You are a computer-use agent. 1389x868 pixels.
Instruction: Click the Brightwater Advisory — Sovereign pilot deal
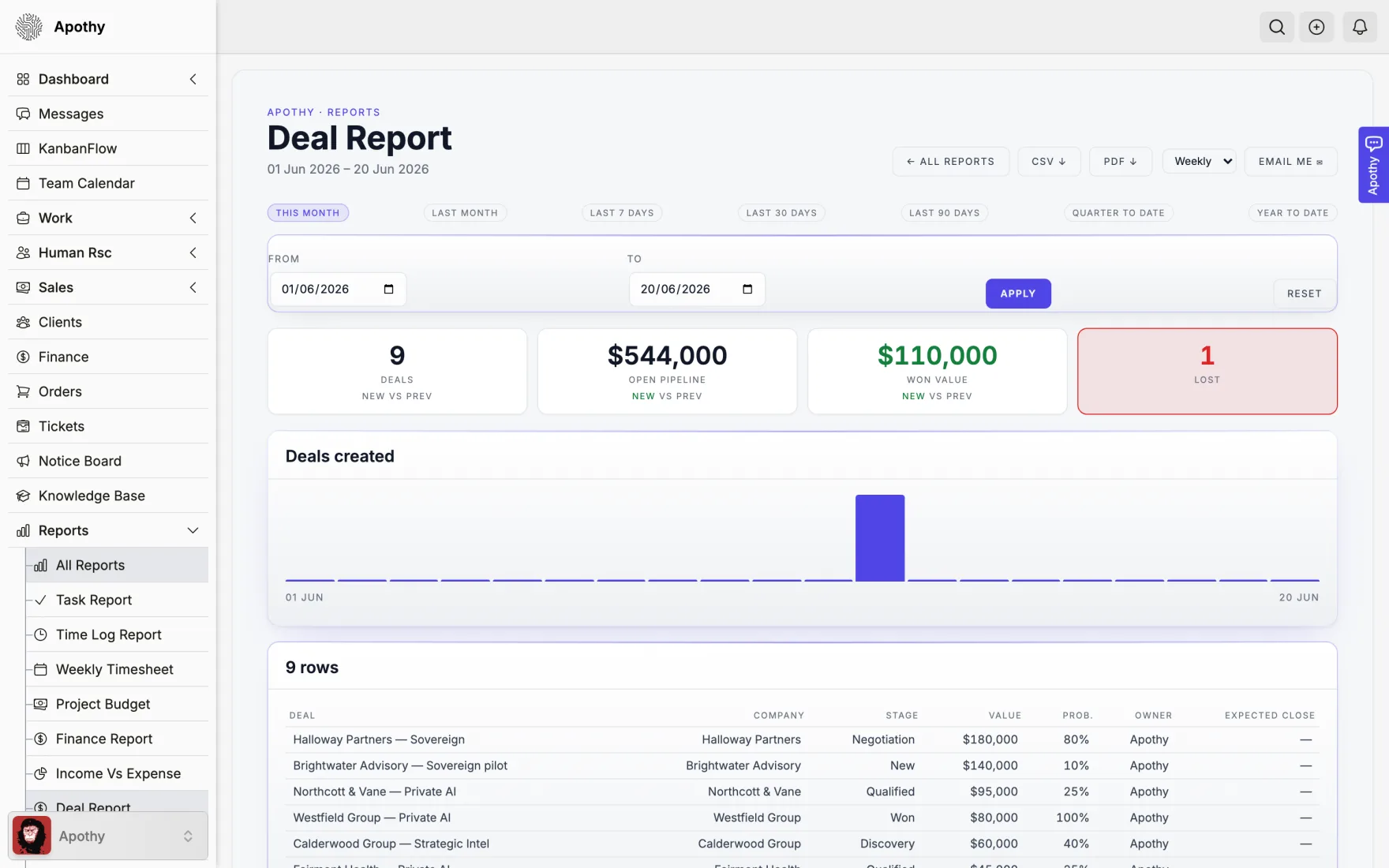(400, 765)
